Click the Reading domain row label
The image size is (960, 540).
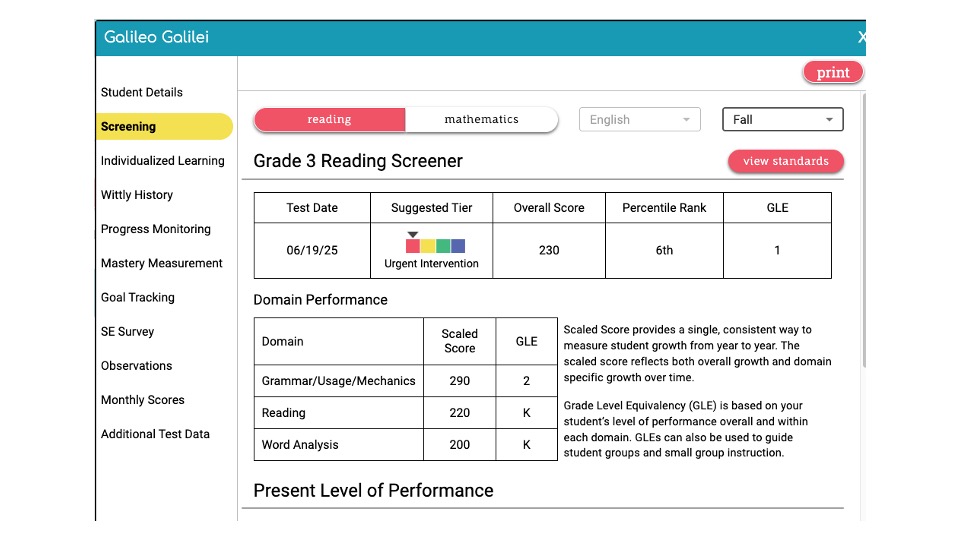coord(283,413)
